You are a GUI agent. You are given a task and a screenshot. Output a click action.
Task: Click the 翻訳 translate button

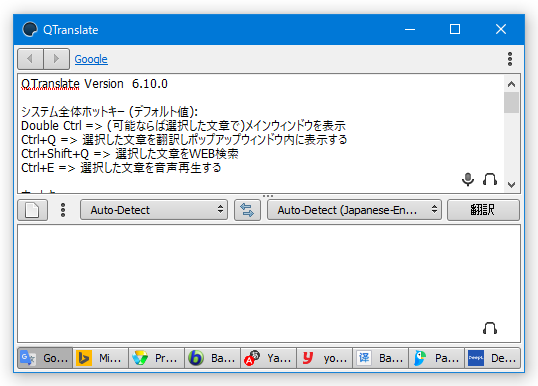click(483, 210)
